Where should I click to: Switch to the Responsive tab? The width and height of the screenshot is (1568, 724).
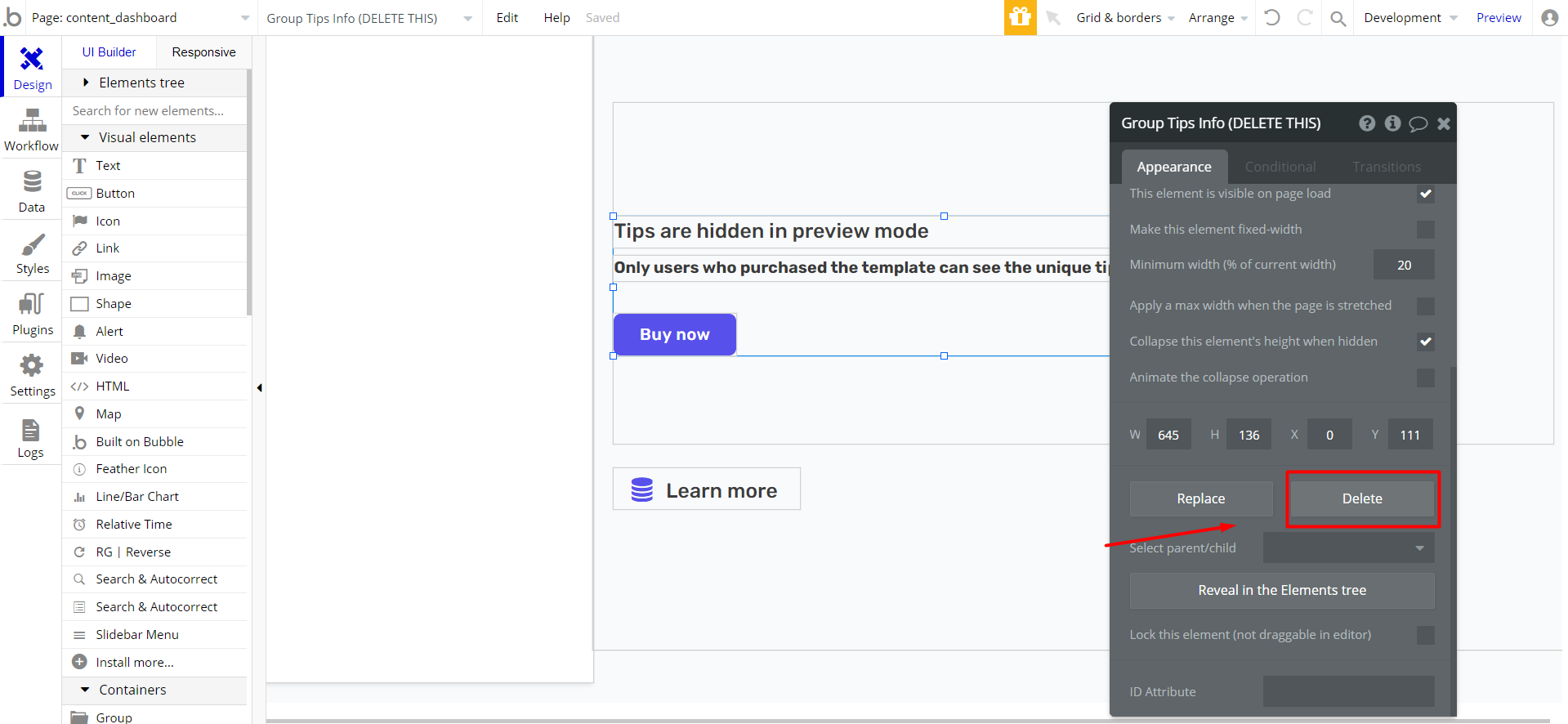click(203, 52)
